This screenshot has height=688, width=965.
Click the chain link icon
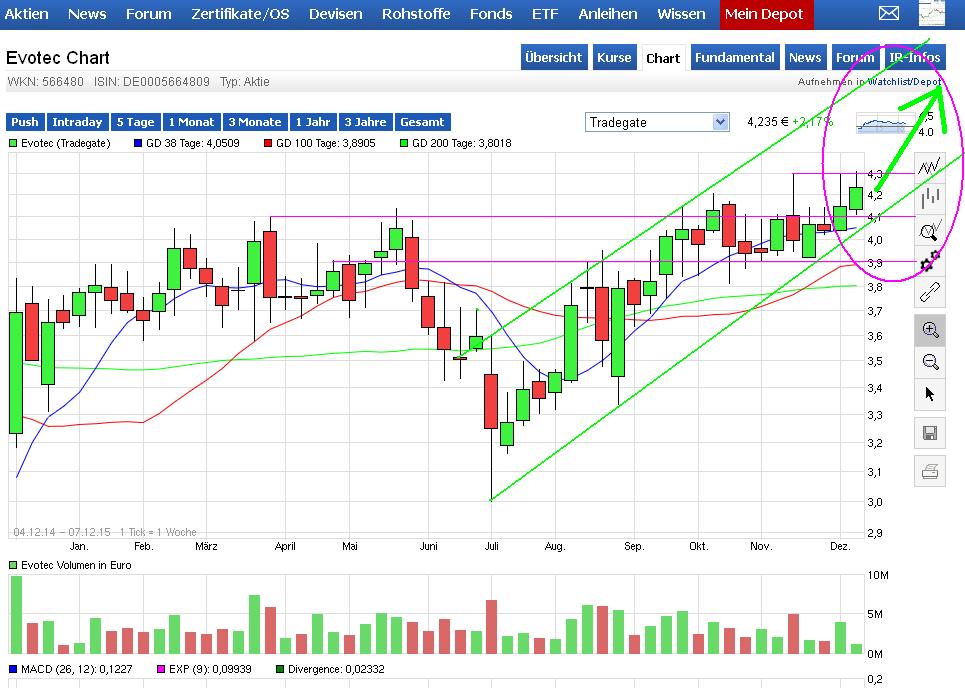(929, 292)
